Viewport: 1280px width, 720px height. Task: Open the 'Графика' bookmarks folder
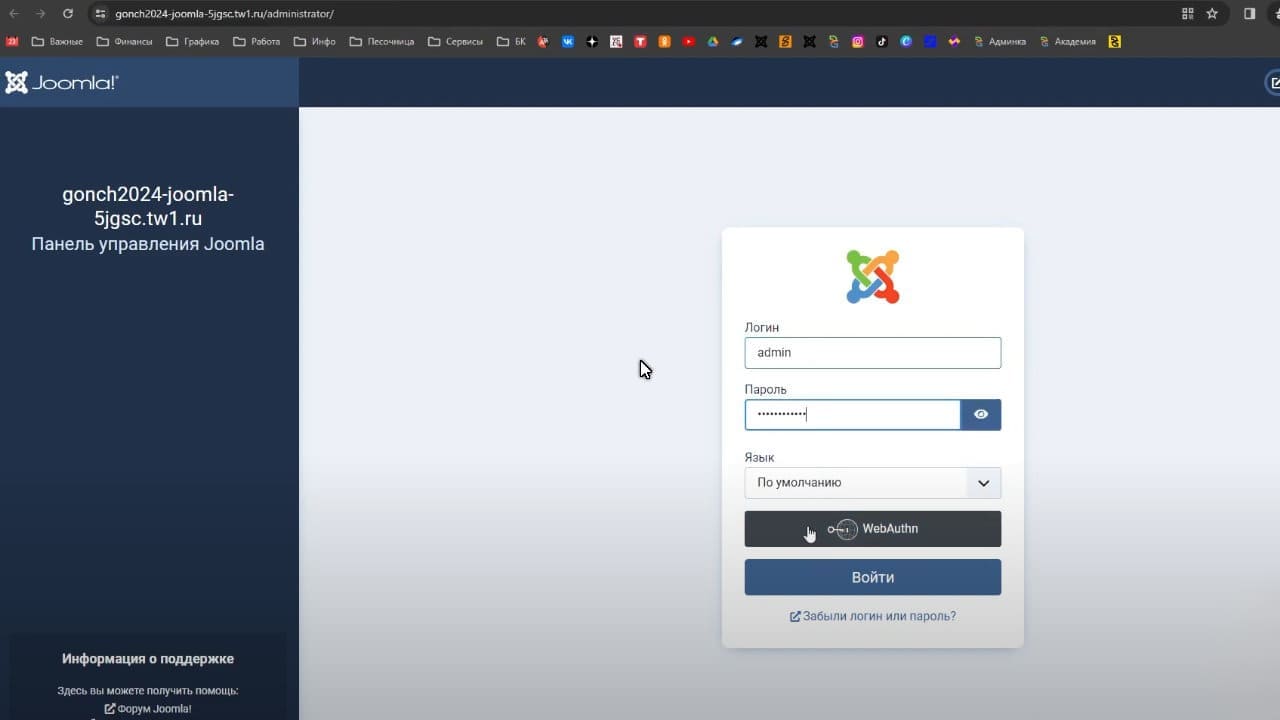[192, 42]
